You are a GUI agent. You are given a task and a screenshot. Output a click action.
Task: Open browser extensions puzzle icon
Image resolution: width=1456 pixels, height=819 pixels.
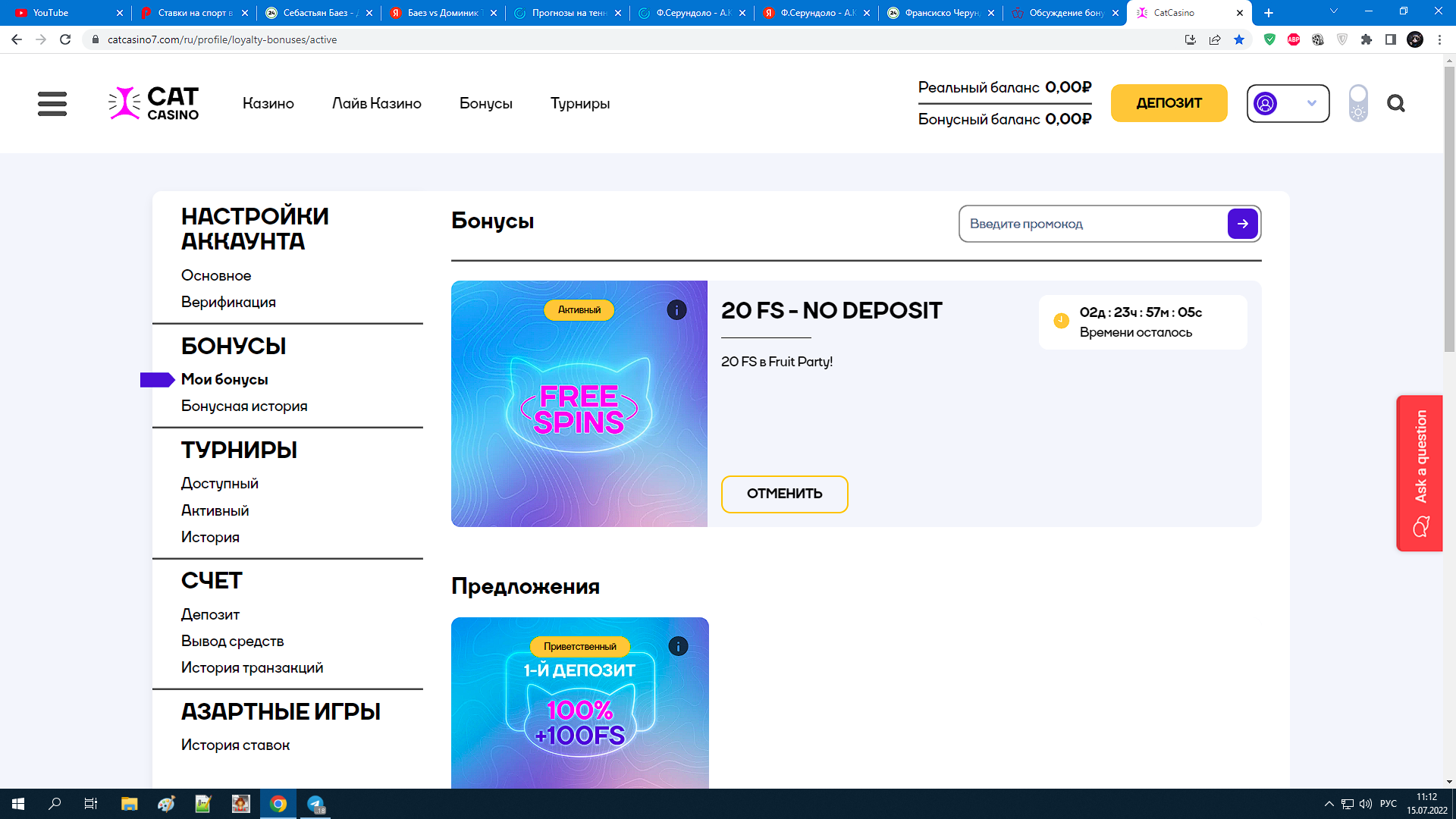1367,39
